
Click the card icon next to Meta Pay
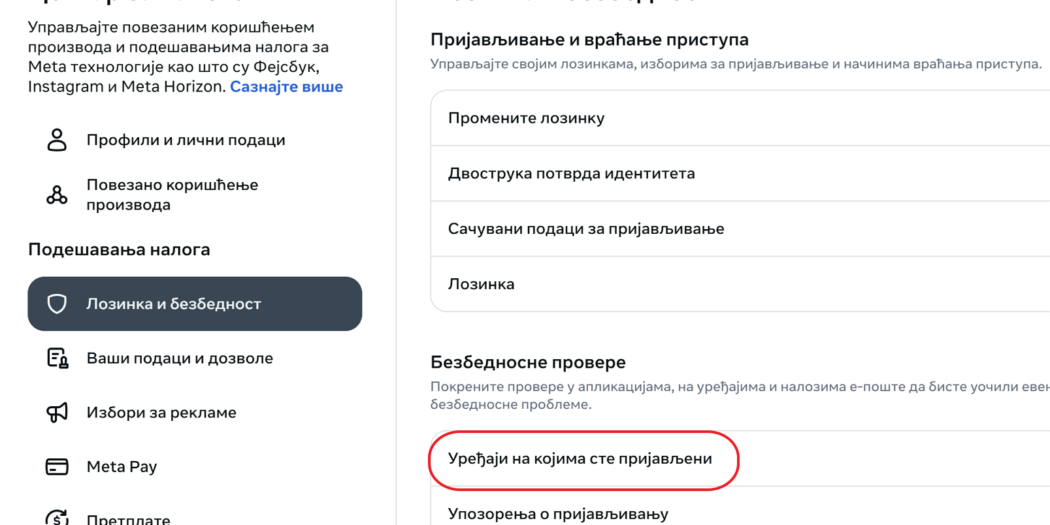57,466
